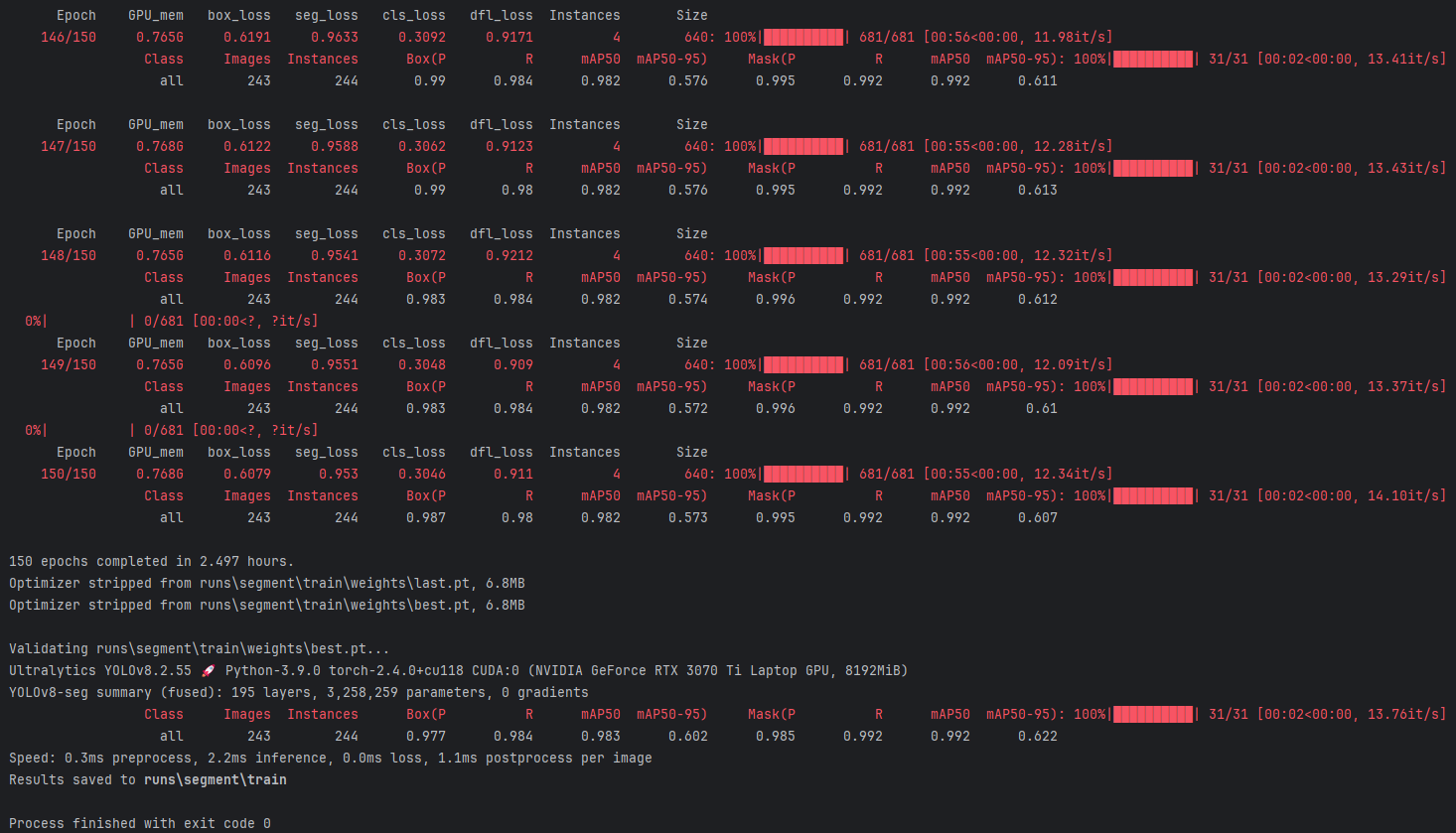Click the training progress bar for epoch 148/150
The width and height of the screenshot is (1456, 833).
coord(803,255)
